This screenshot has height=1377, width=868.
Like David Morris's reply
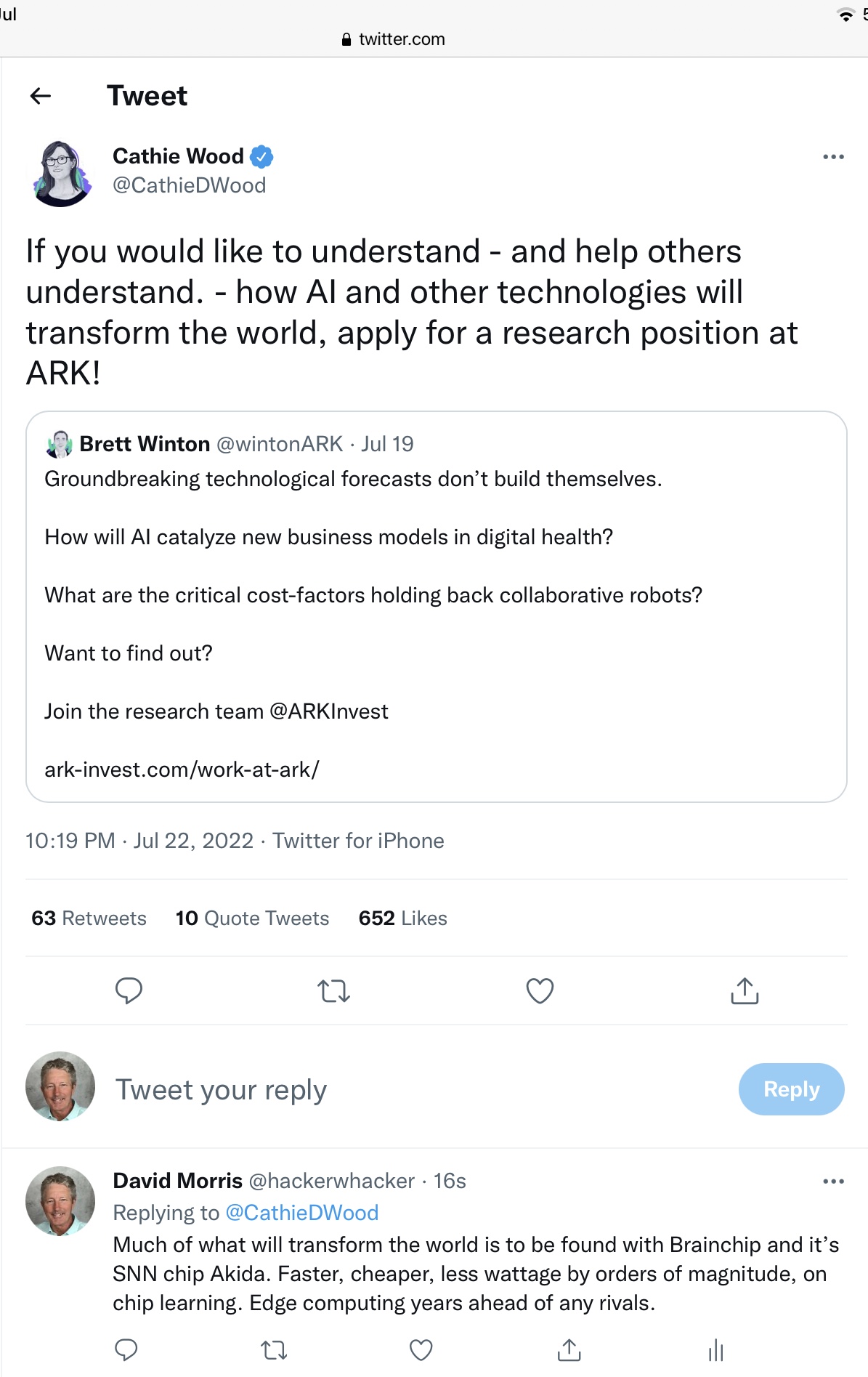point(421,1350)
